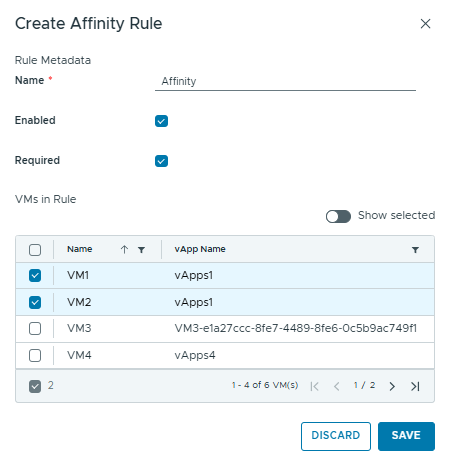452x467 pixels.
Task: Sort by Name using the arrow icon
Action: (x=124, y=249)
